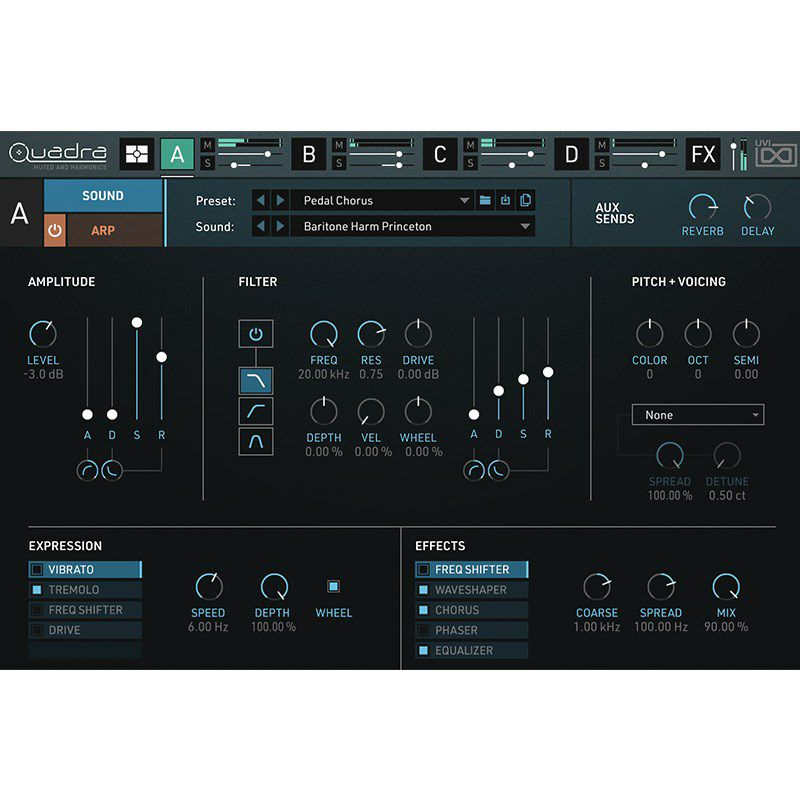800x800 pixels.
Task: Mute layer D with M button
Action: tap(602, 145)
